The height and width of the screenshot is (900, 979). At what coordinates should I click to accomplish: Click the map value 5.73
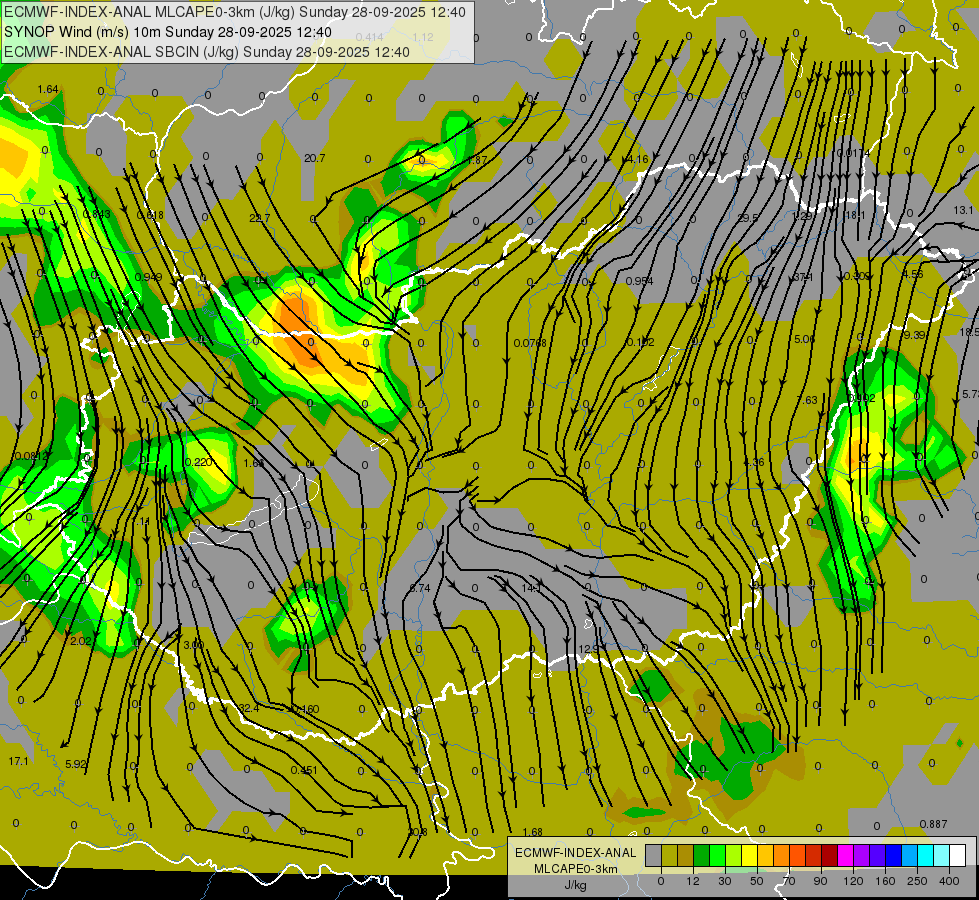(x=970, y=394)
